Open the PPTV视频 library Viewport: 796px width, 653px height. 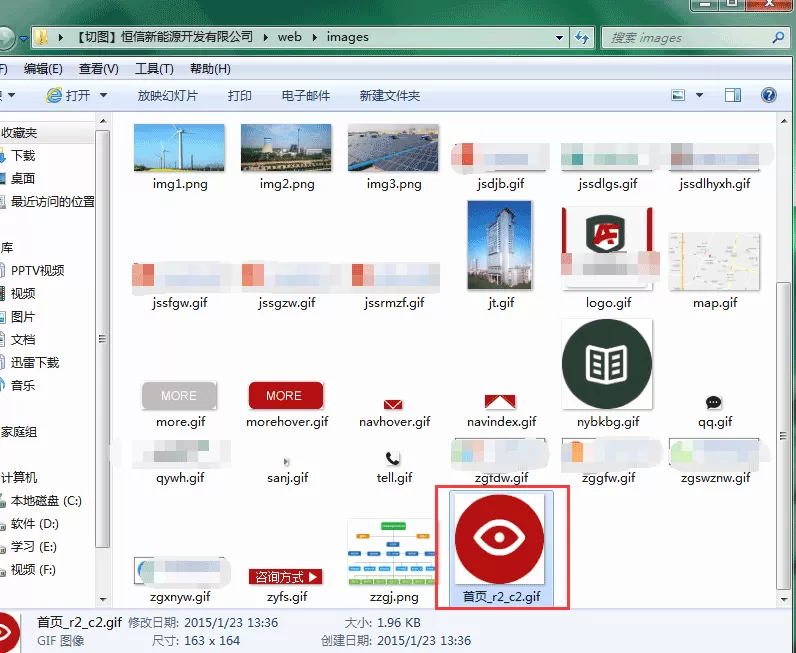(x=37, y=270)
